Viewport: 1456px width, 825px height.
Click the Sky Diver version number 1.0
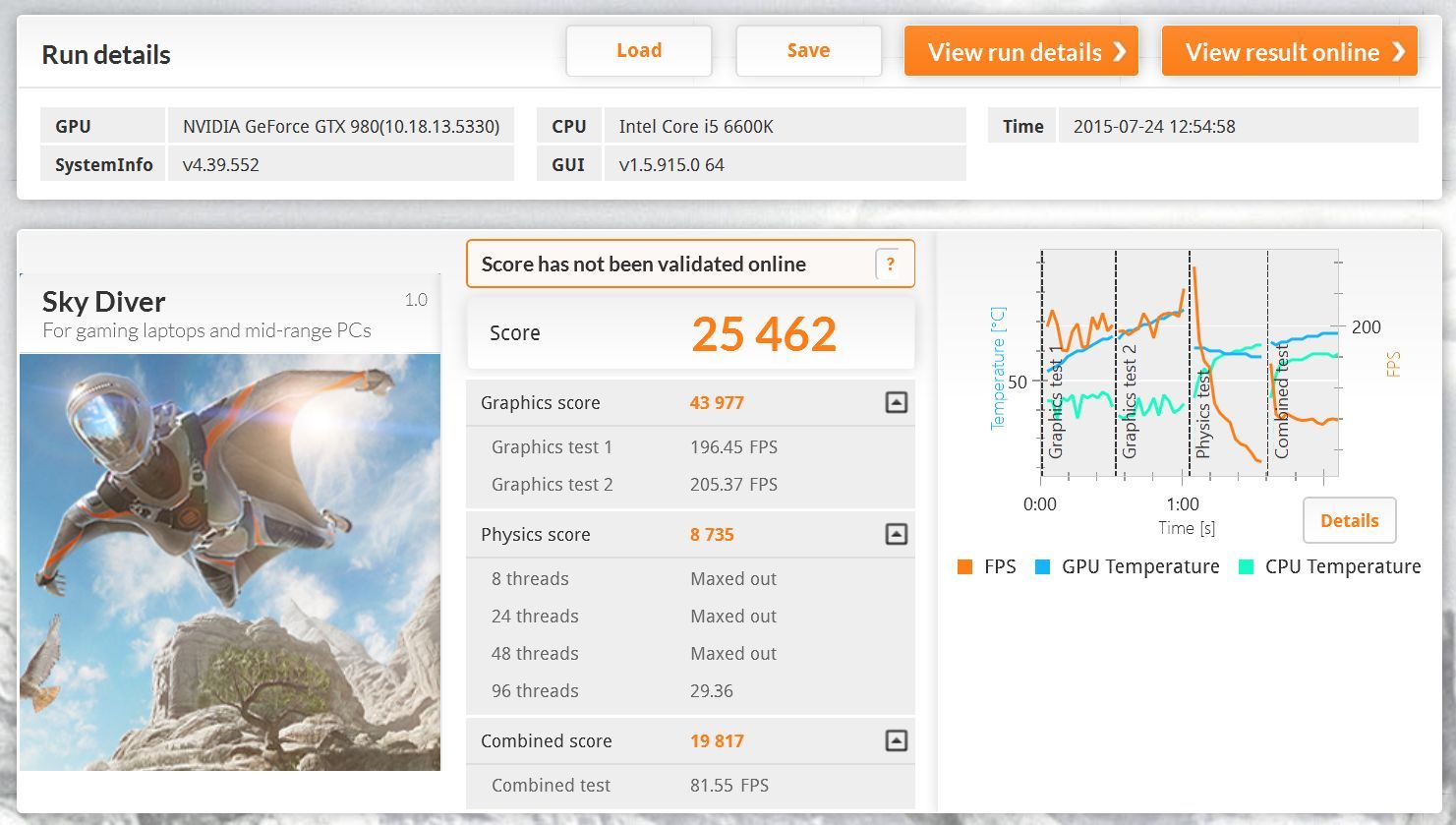click(416, 300)
